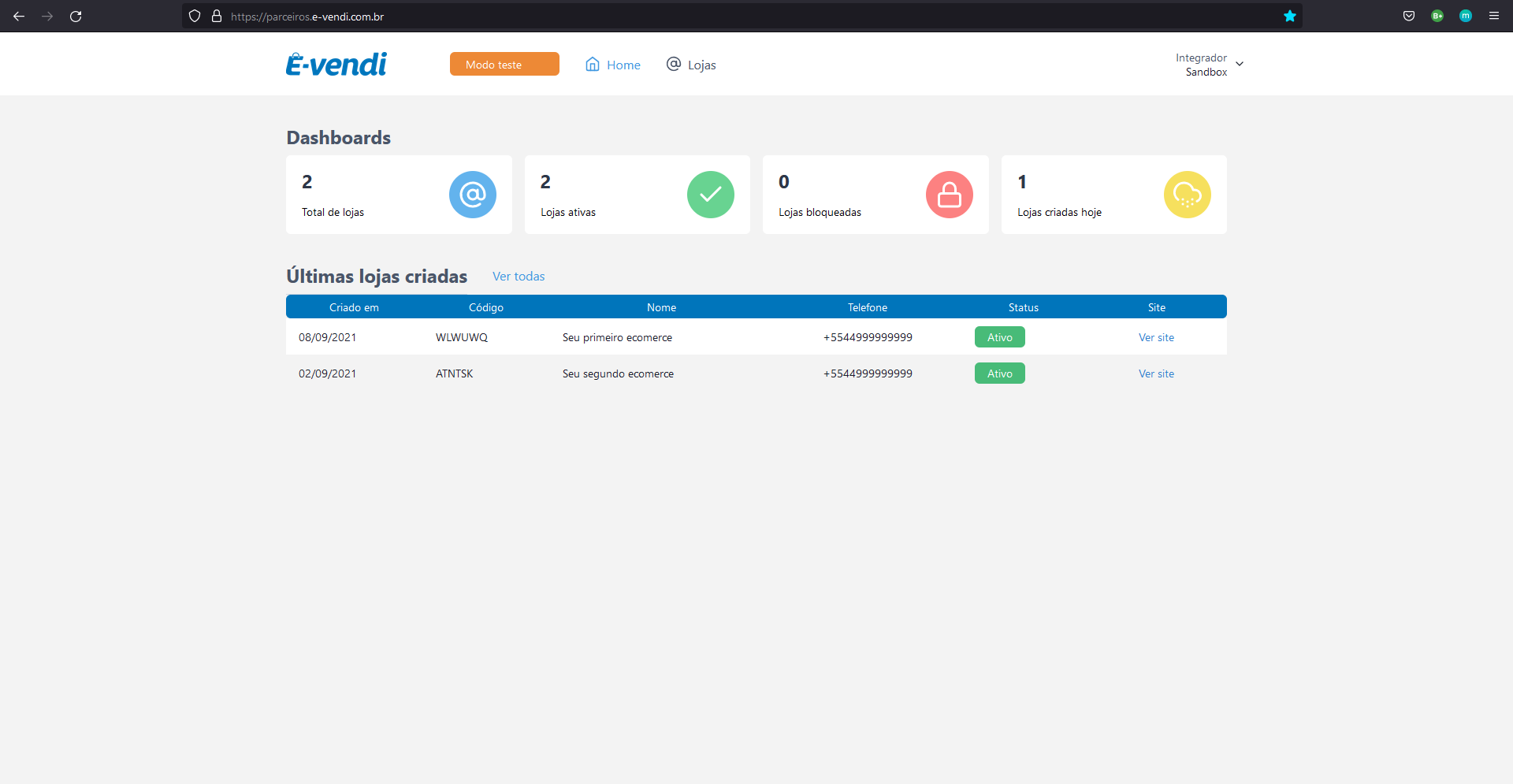
Task: Open the Home menu item
Action: [x=613, y=65]
